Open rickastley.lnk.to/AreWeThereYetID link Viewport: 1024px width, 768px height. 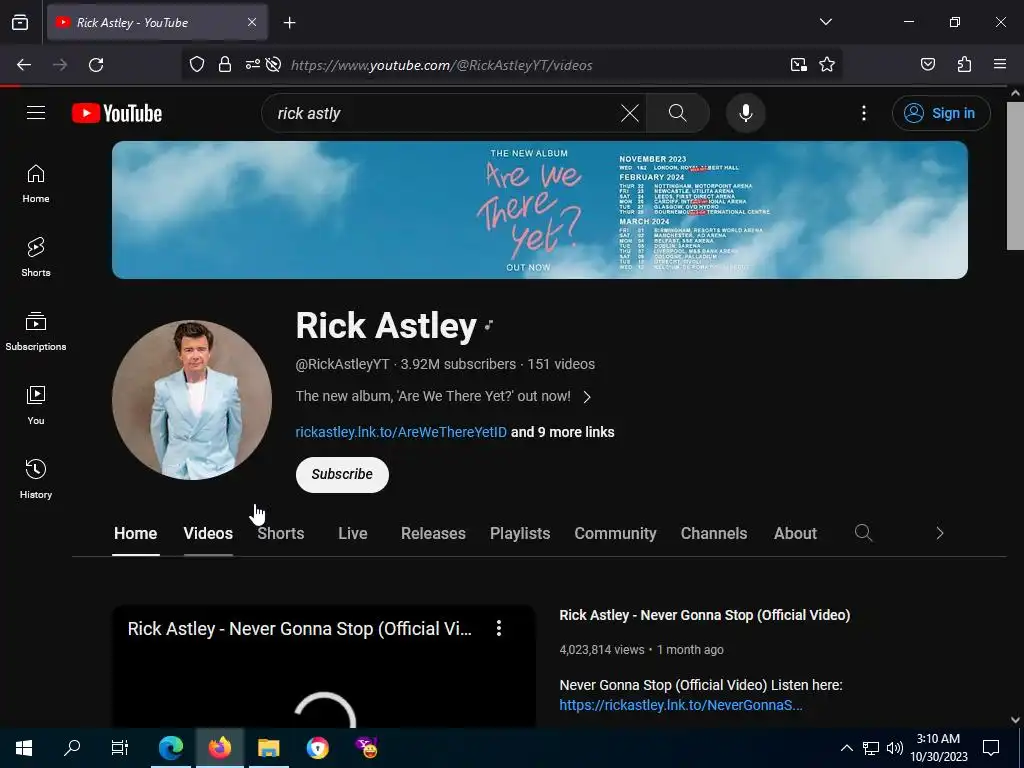(401, 432)
